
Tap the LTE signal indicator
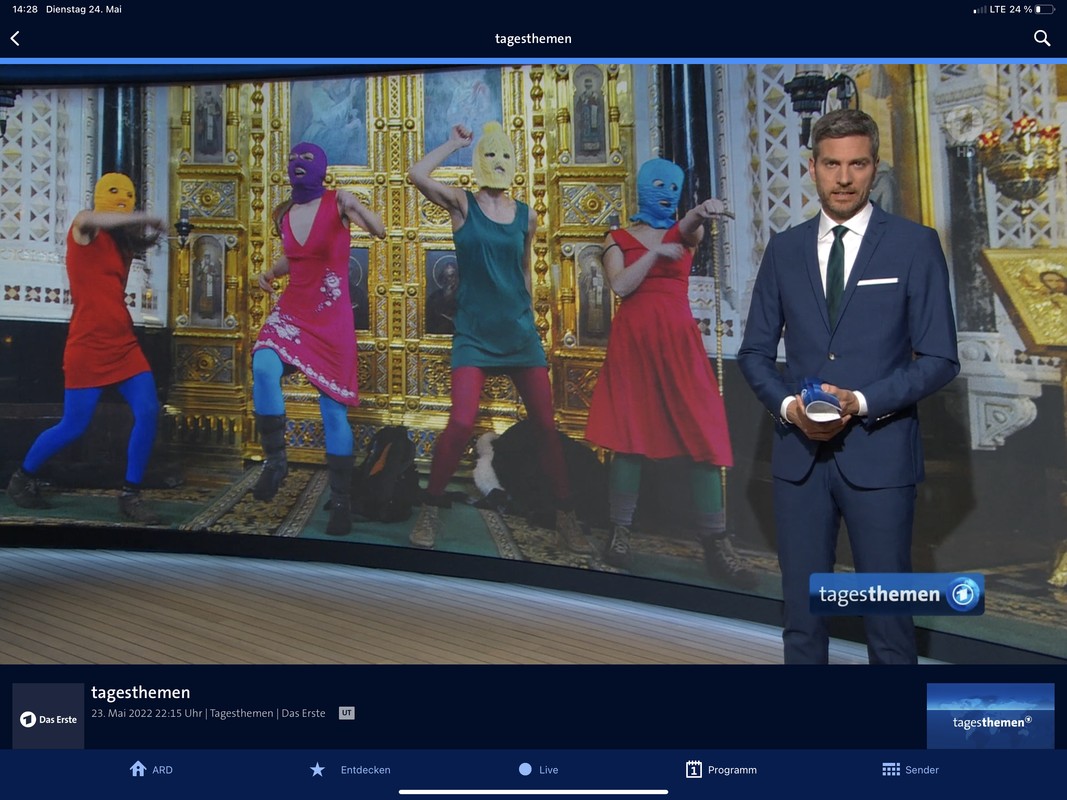coord(989,10)
